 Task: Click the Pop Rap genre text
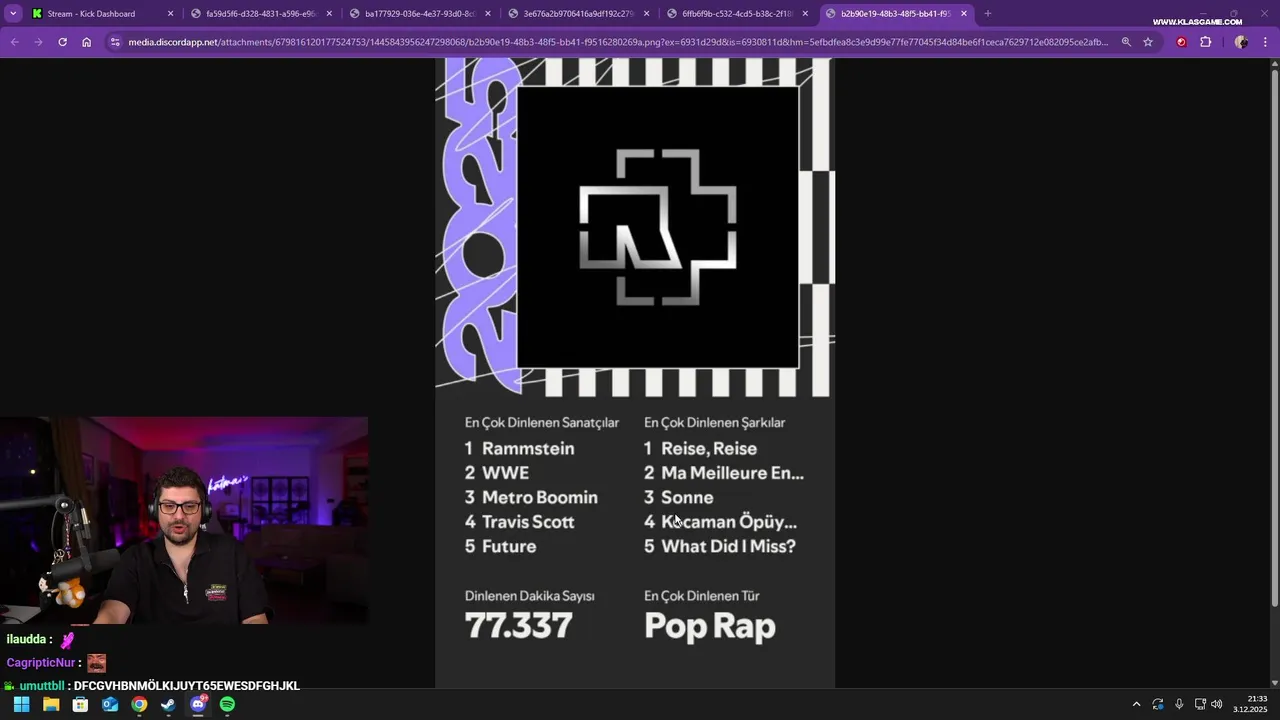coord(710,627)
